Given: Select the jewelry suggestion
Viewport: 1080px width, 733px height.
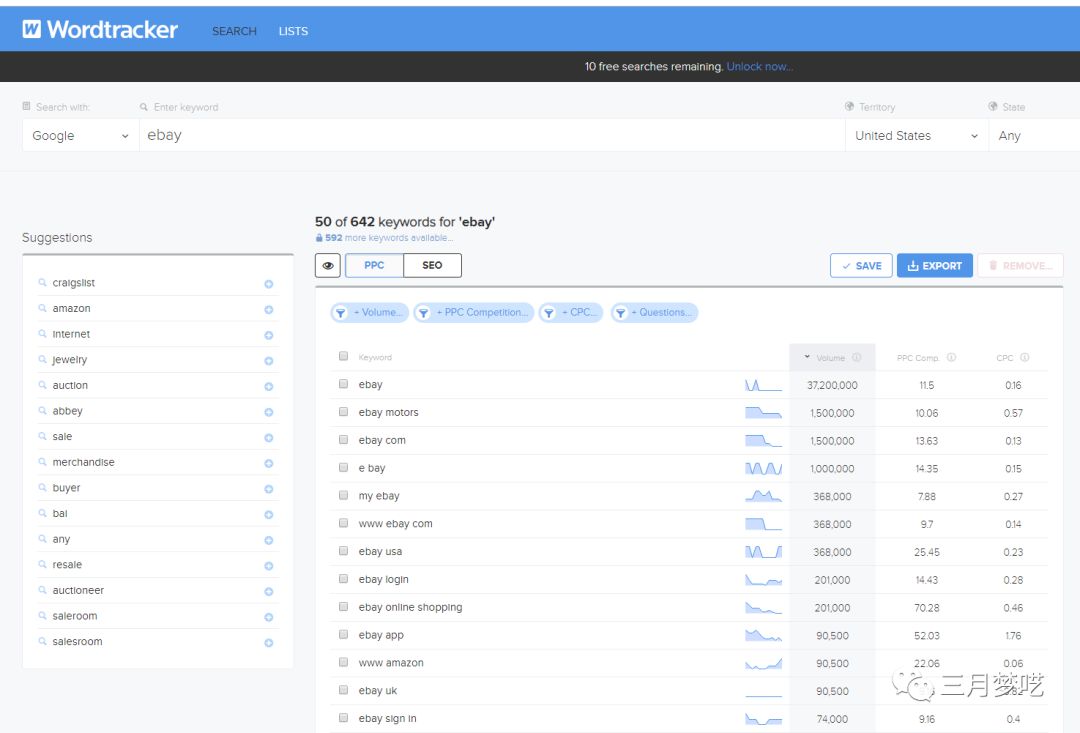Looking at the screenshot, I should (x=70, y=360).
